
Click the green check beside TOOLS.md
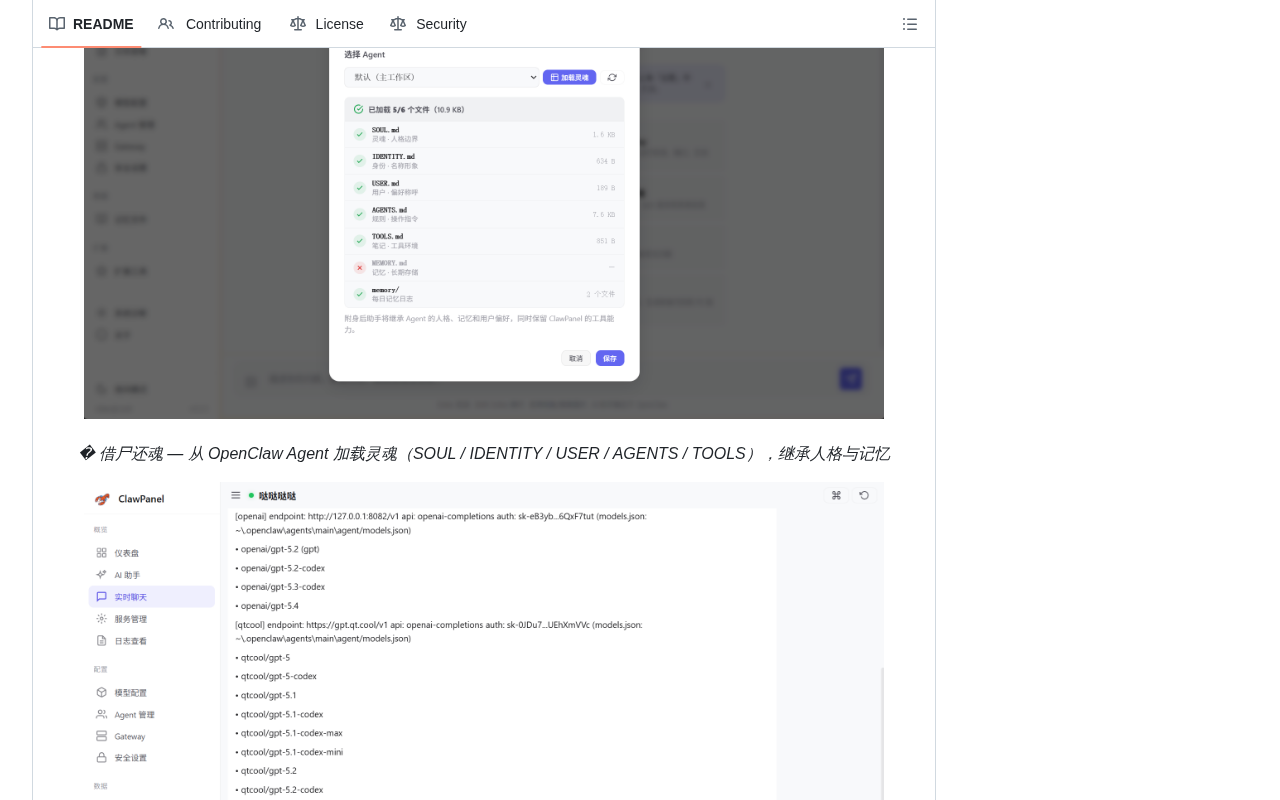point(360,241)
